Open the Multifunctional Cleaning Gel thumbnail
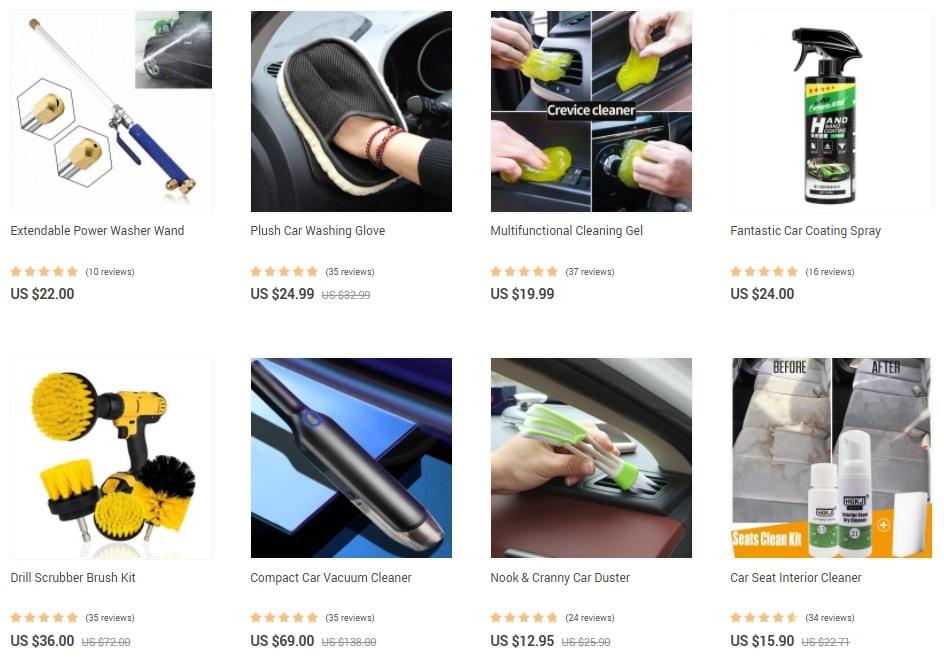The height and width of the screenshot is (665, 944). tap(591, 111)
